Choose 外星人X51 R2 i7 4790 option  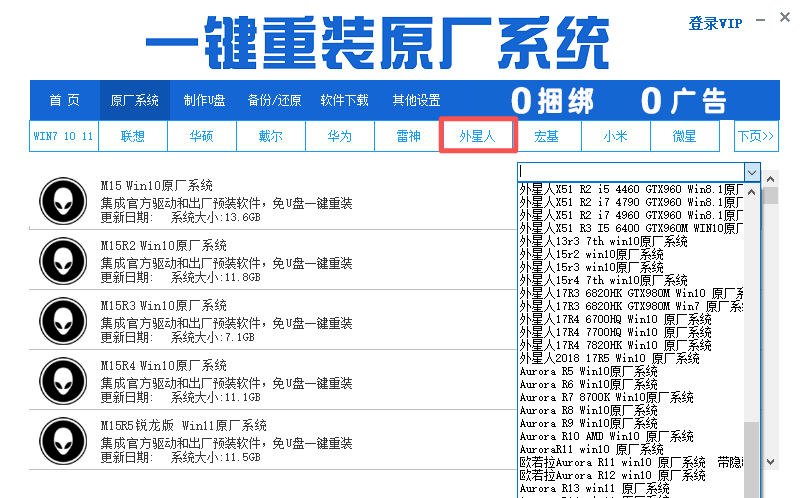tap(631, 202)
